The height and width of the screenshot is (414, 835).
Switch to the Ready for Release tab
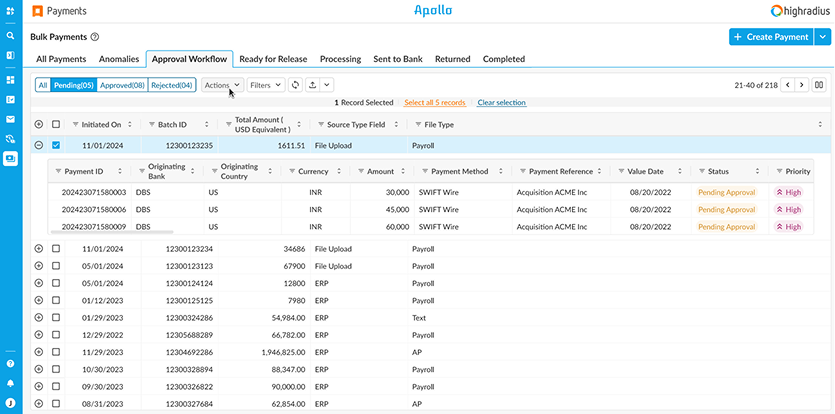point(273,59)
